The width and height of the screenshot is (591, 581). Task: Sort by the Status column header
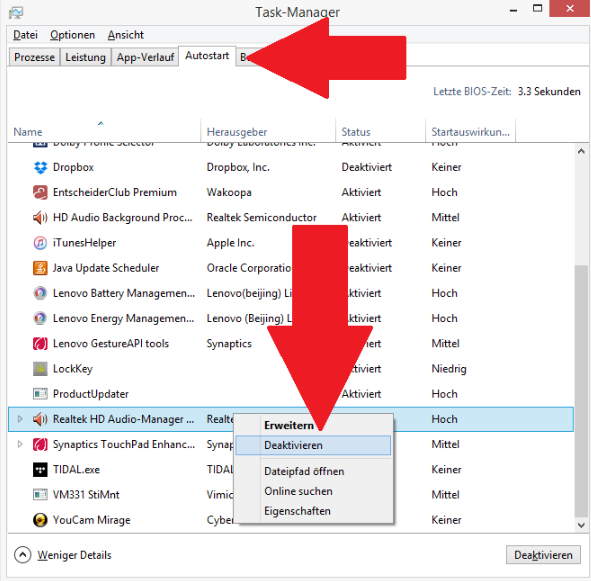(x=380, y=132)
